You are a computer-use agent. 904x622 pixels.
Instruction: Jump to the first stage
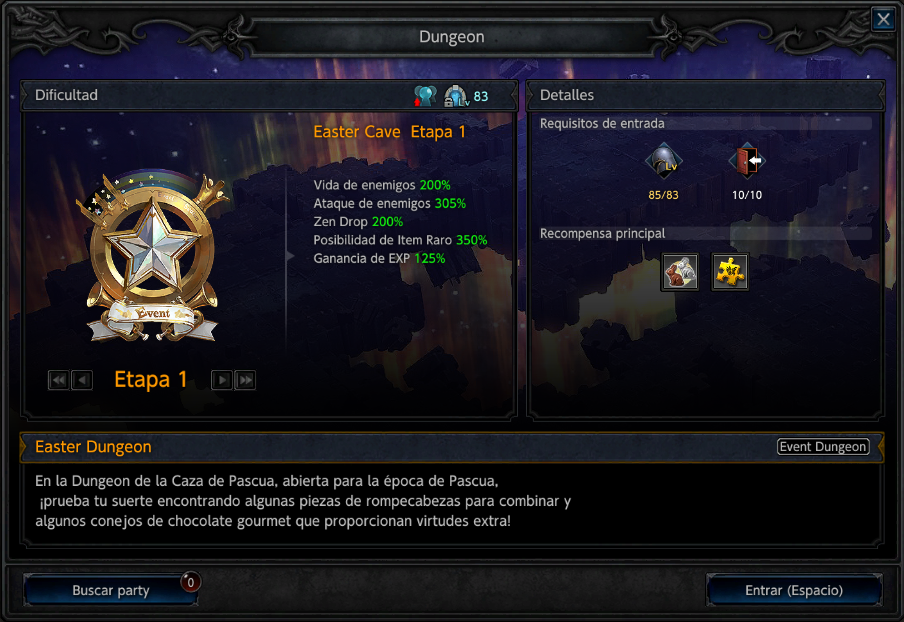59,380
